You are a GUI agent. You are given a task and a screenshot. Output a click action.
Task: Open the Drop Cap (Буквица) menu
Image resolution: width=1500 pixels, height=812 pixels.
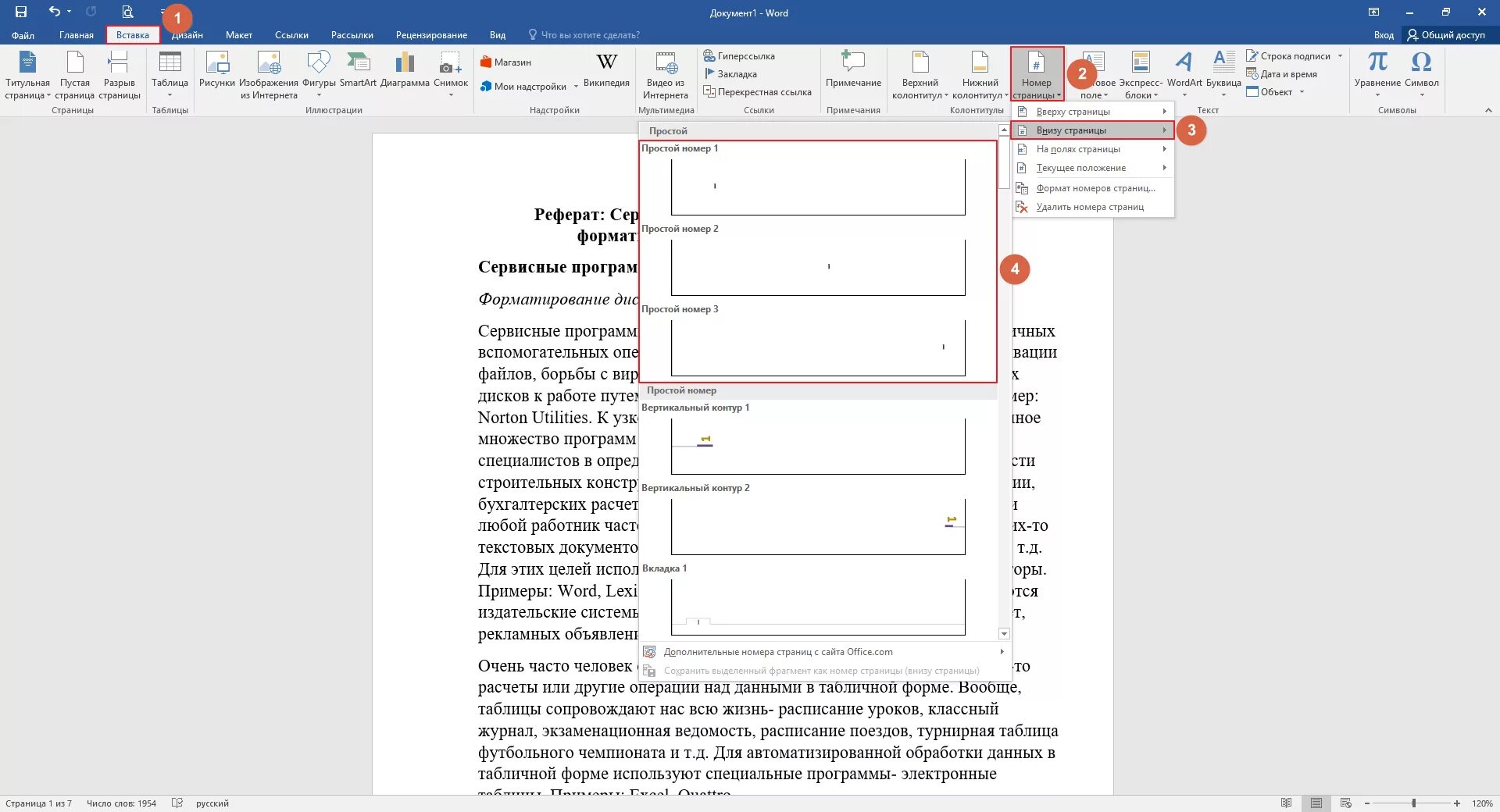(x=1223, y=75)
